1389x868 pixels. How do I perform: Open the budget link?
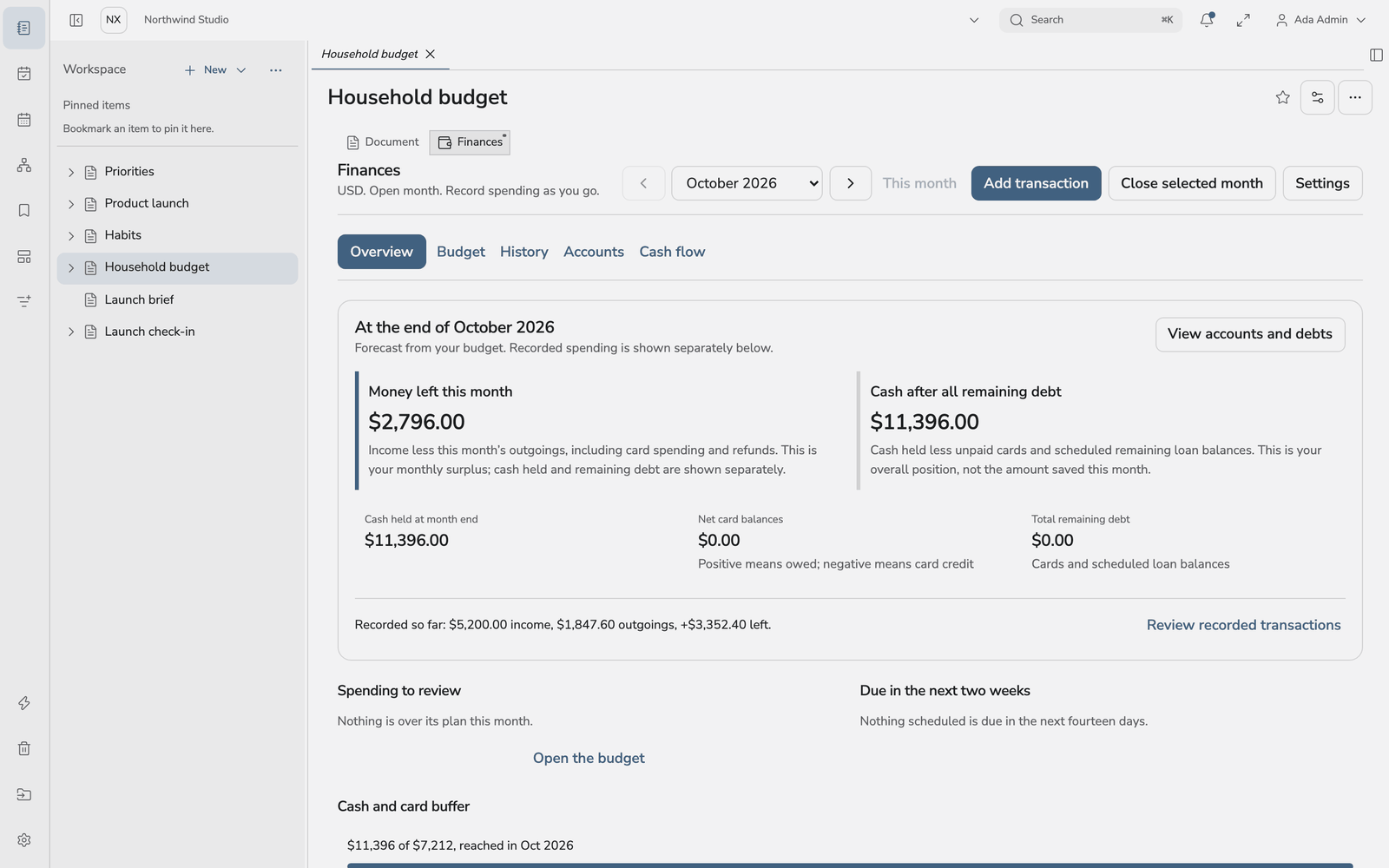[589, 758]
